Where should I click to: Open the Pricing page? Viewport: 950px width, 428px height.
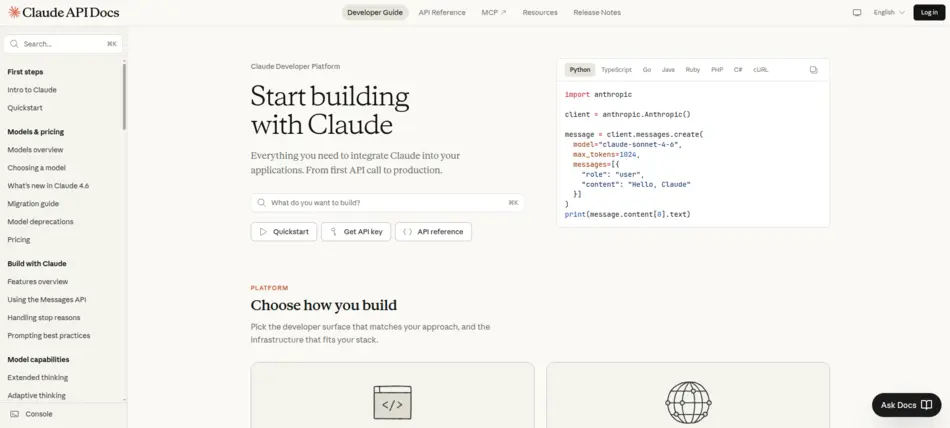tap(19, 239)
